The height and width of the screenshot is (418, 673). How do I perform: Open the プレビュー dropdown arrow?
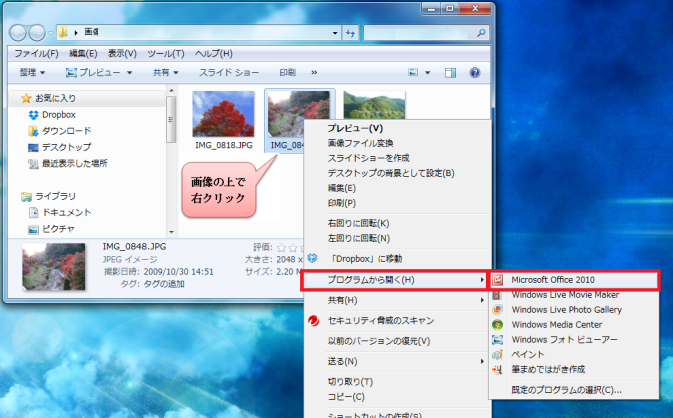[x=129, y=73]
